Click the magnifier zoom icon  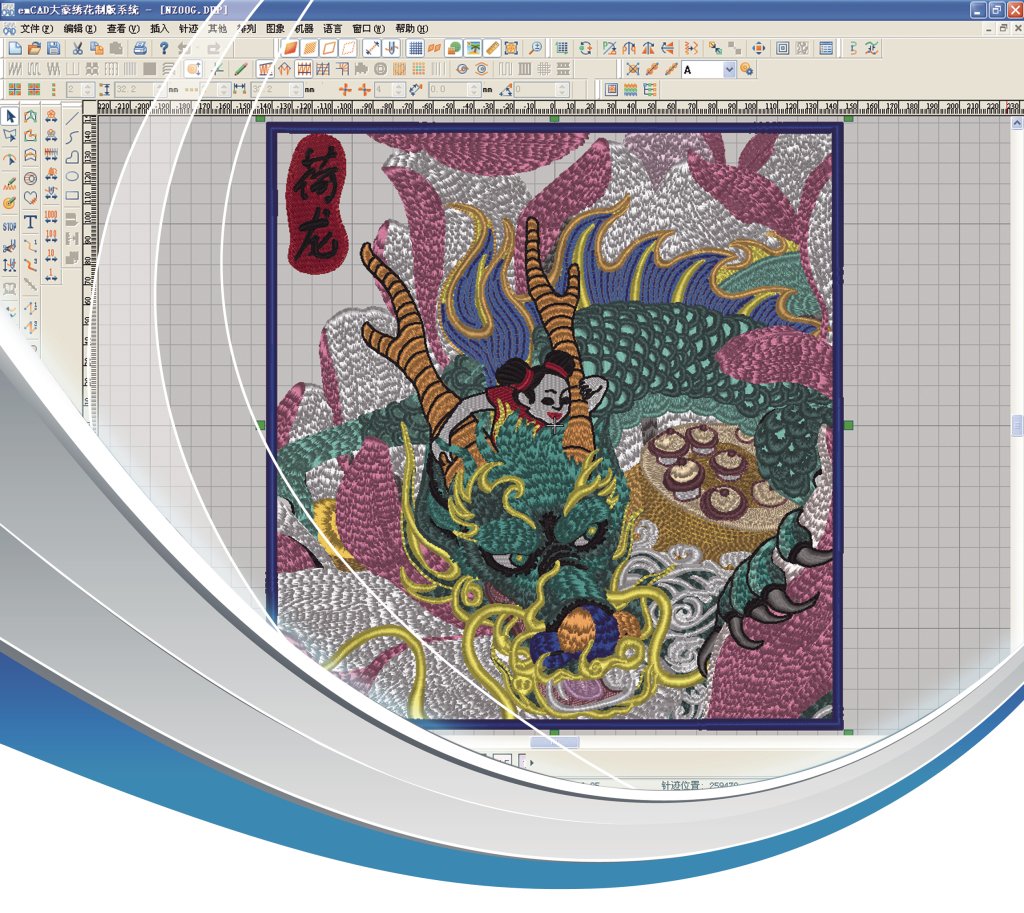[x=536, y=48]
